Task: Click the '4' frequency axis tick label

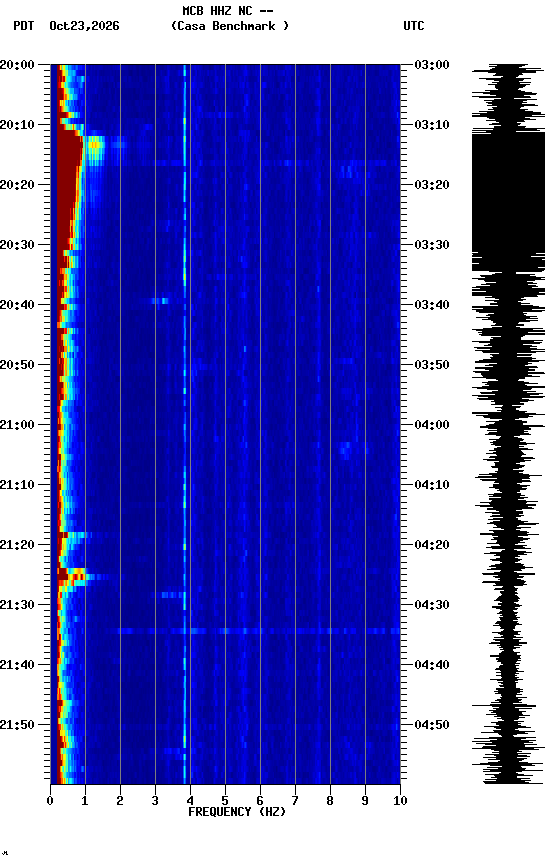Action: [190, 801]
